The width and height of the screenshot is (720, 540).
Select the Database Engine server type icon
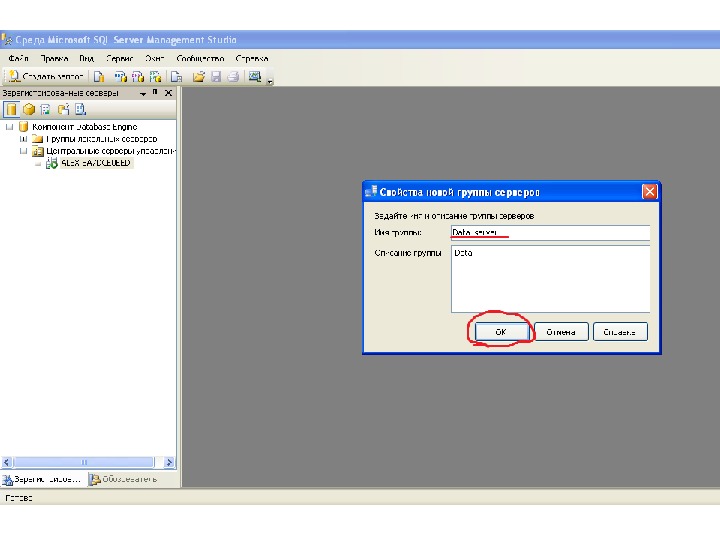click(11, 109)
